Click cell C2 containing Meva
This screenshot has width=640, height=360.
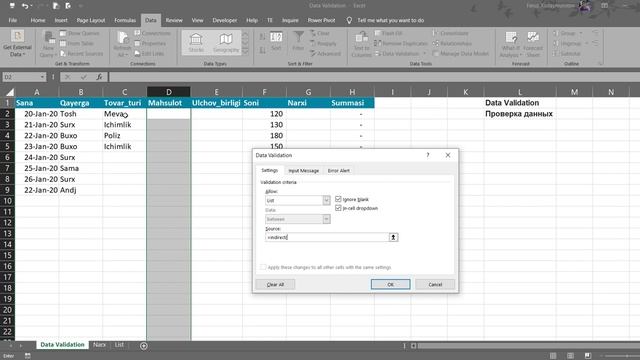coord(124,114)
